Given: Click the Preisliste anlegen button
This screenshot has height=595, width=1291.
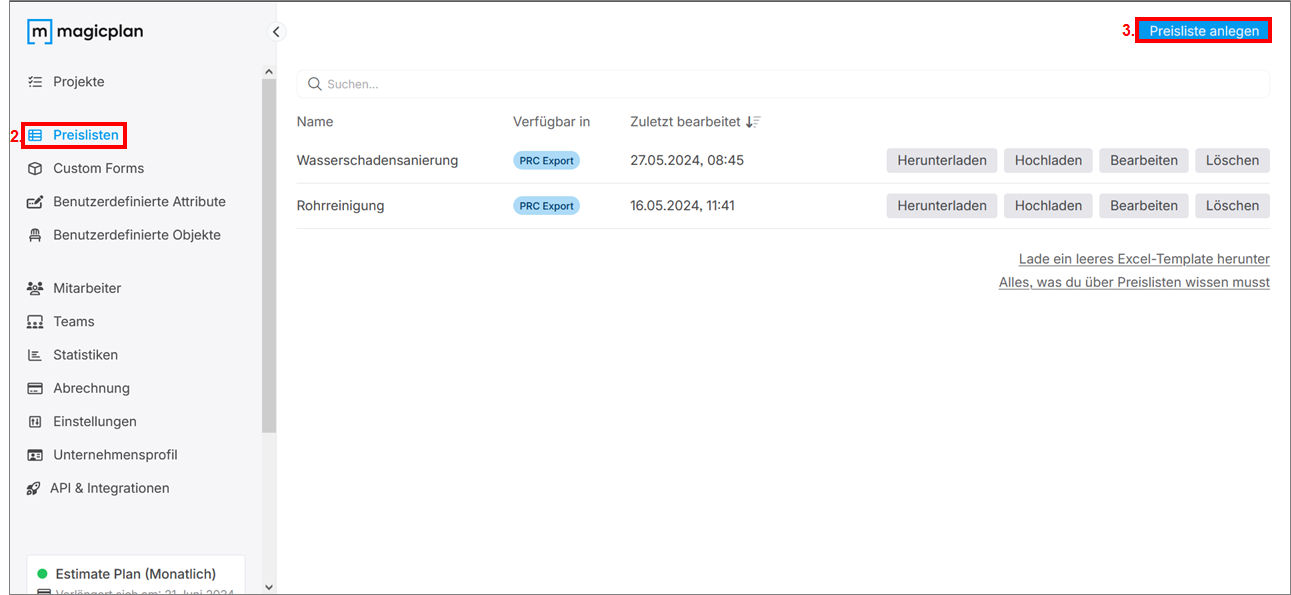Looking at the screenshot, I should (1203, 31).
